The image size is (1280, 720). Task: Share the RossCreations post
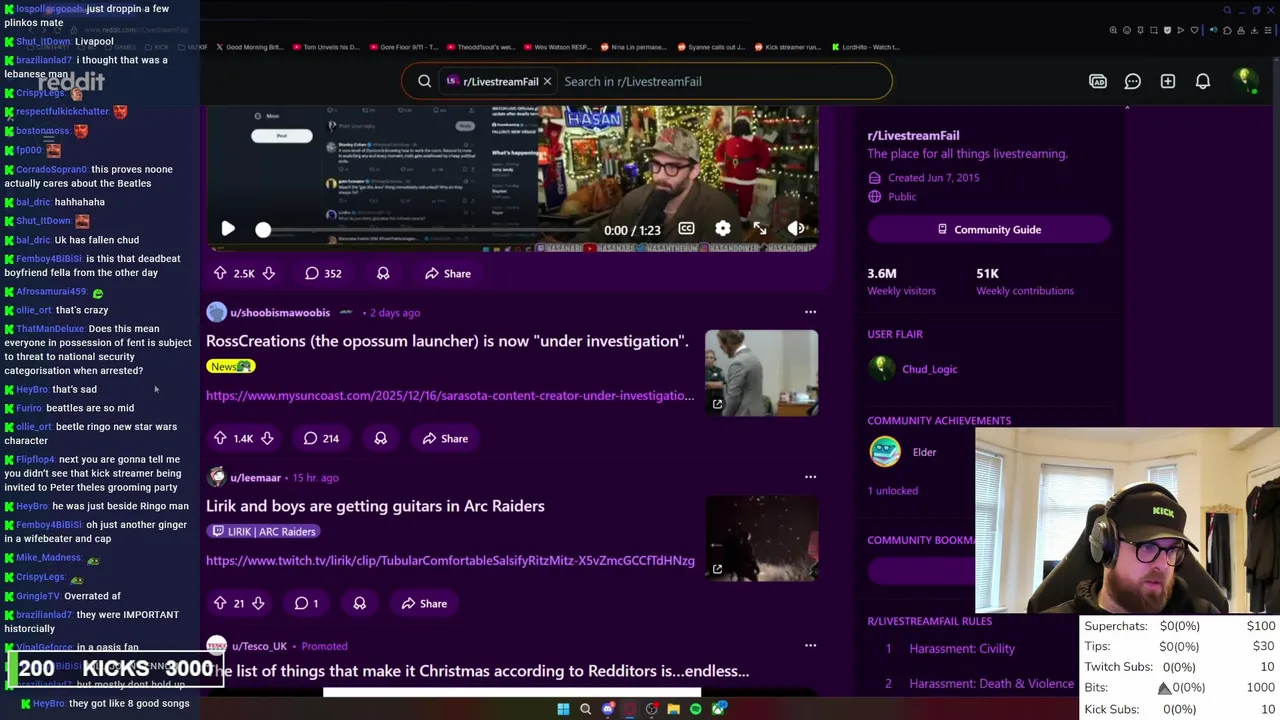coord(445,438)
